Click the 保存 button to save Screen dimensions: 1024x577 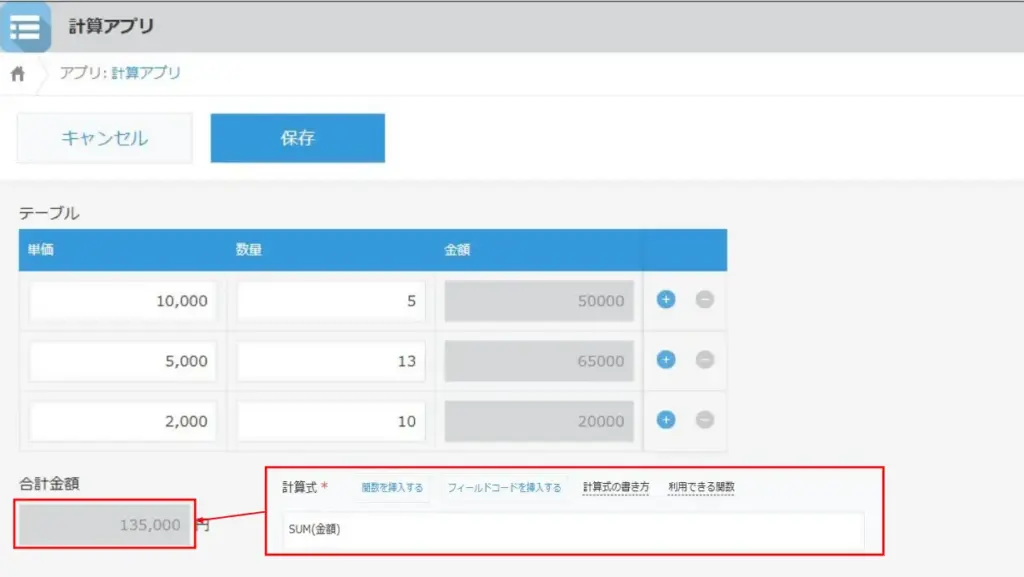[x=295, y=137]
